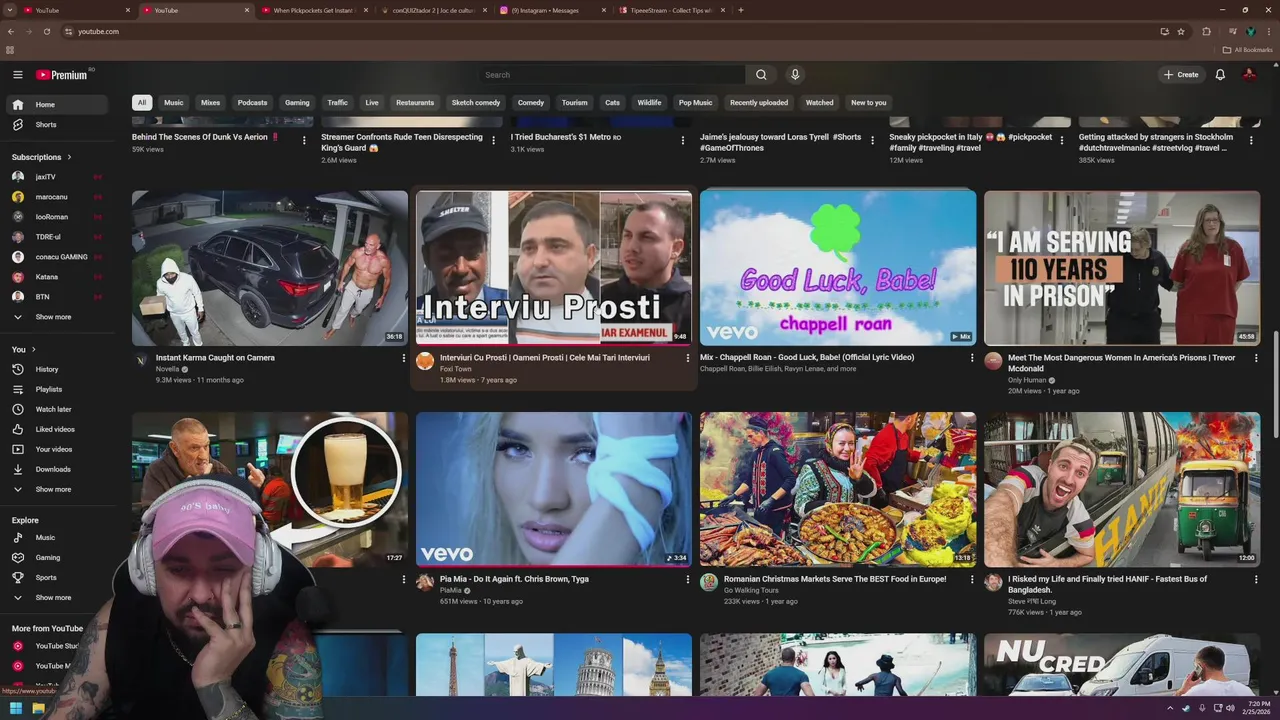Open jaxiTV subscription channel
1280x720 pixels.
[x=58, y=177]
